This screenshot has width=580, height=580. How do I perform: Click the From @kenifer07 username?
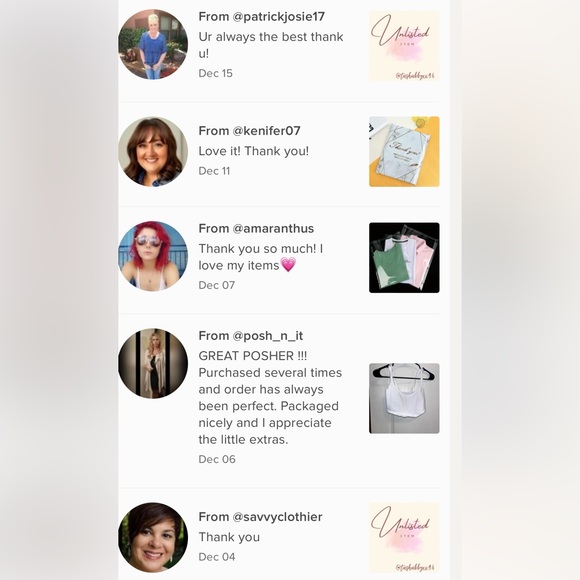[x=249, y=131]
